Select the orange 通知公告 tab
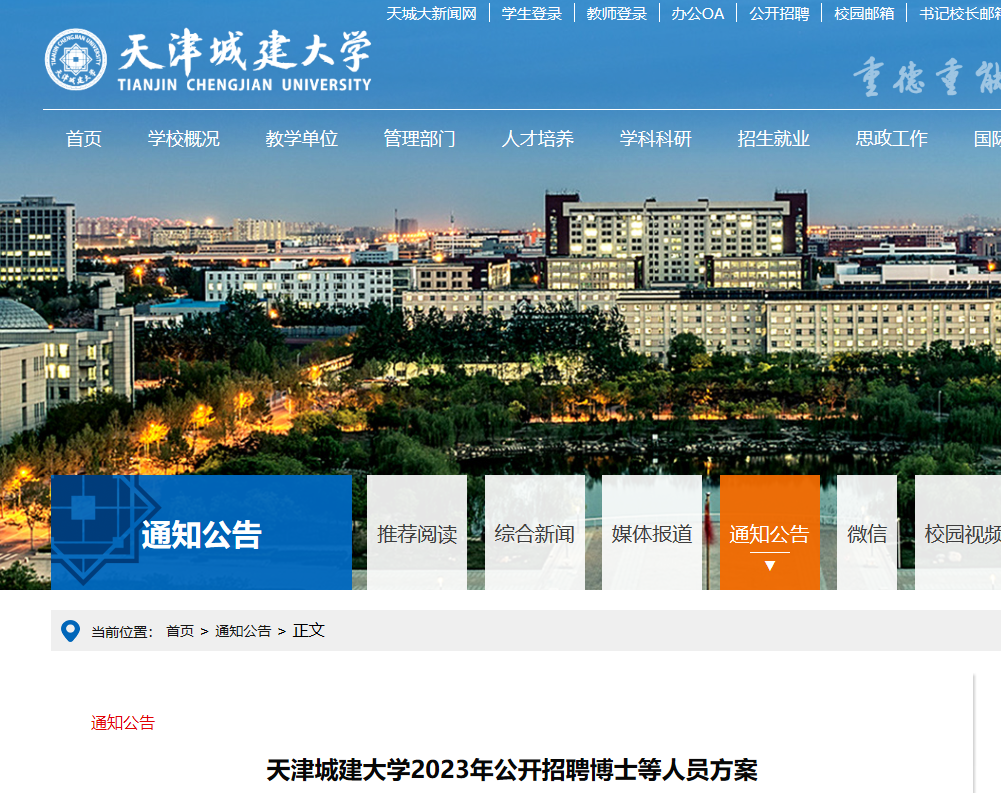This screenshot has width=1001, height=793. [770, 532]
